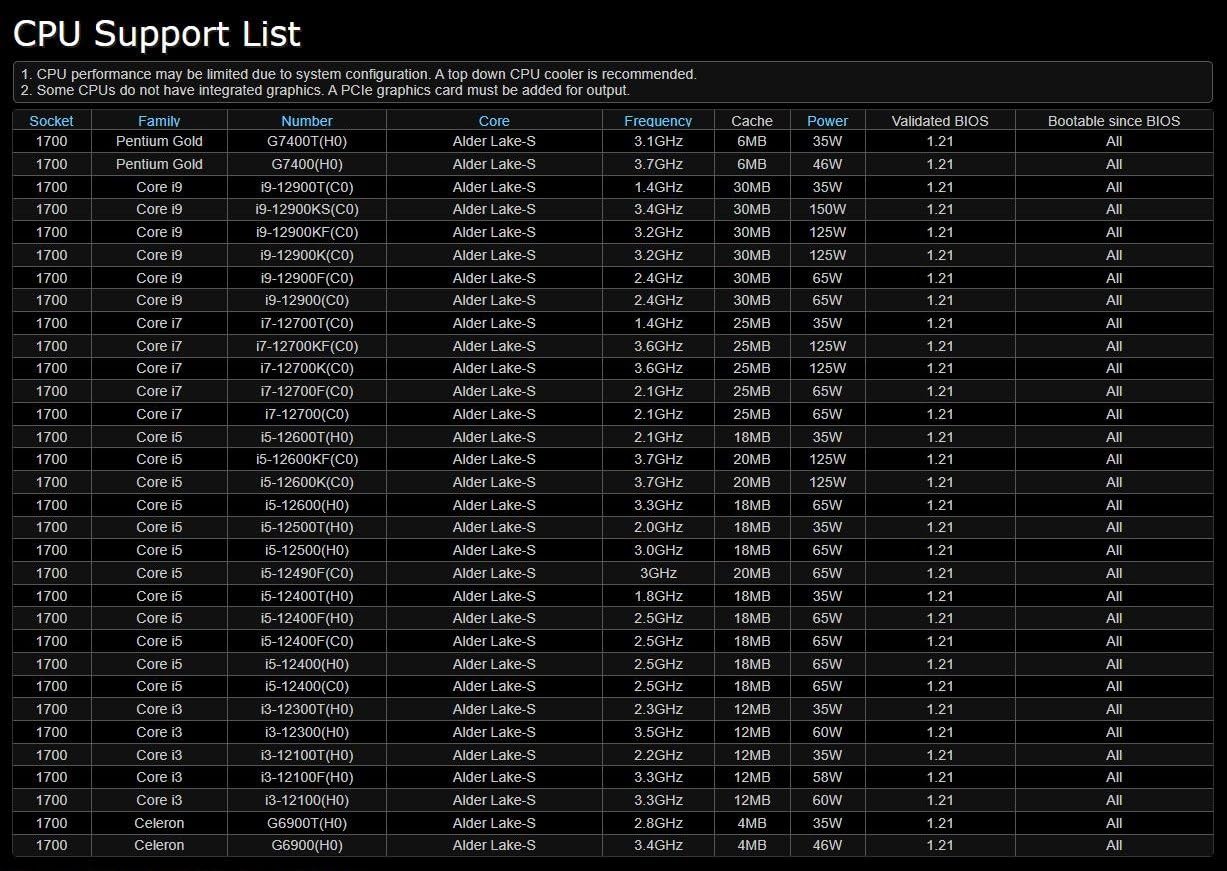Select the 3GHz frequency cell

point(658,573)
